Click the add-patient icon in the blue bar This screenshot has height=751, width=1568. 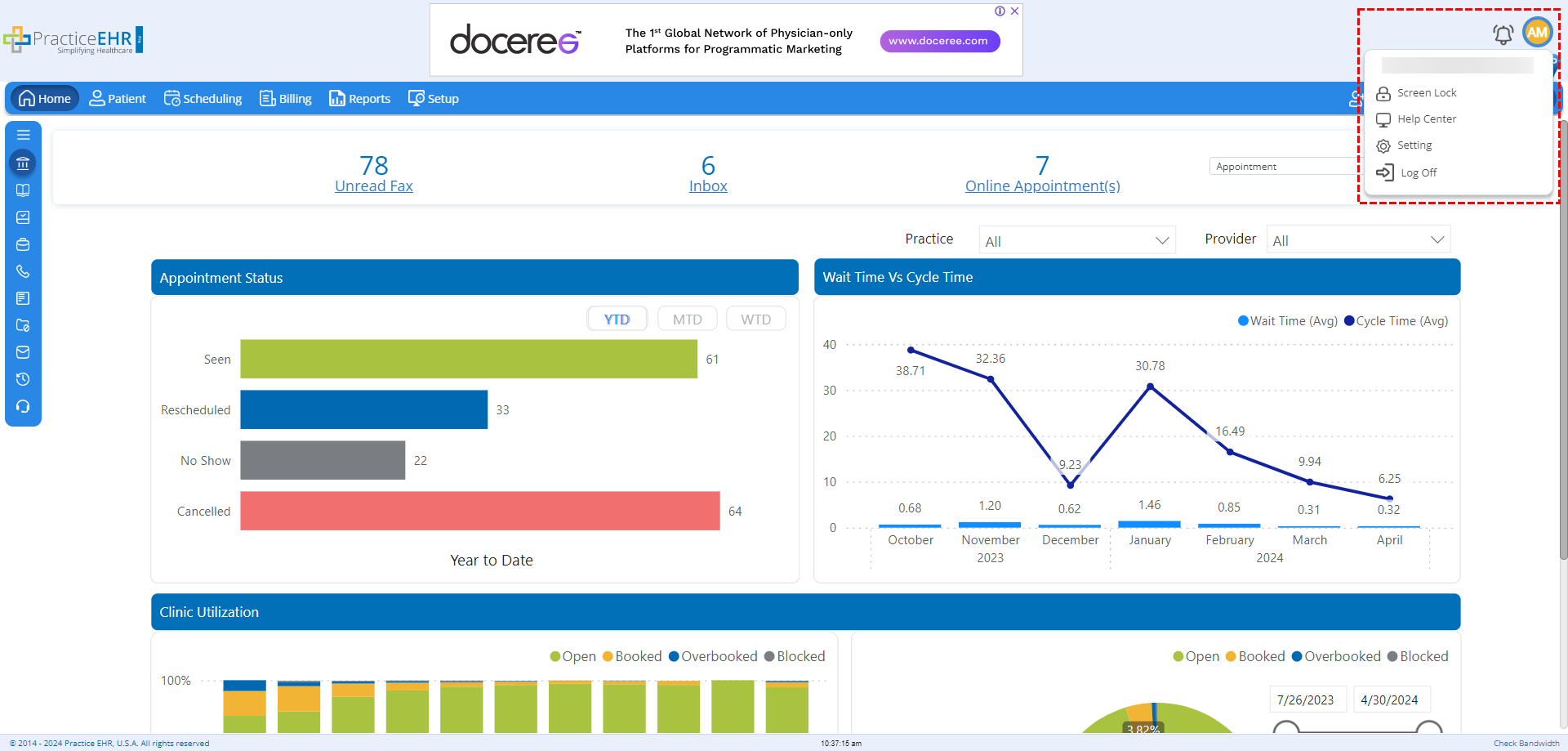[1355, 99]
